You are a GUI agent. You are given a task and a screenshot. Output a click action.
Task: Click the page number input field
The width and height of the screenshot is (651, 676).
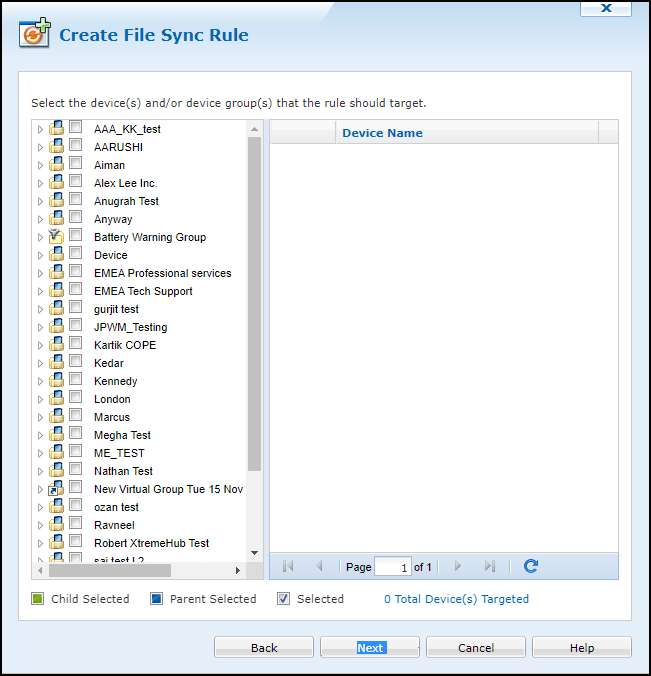click(x=393, y=567)
